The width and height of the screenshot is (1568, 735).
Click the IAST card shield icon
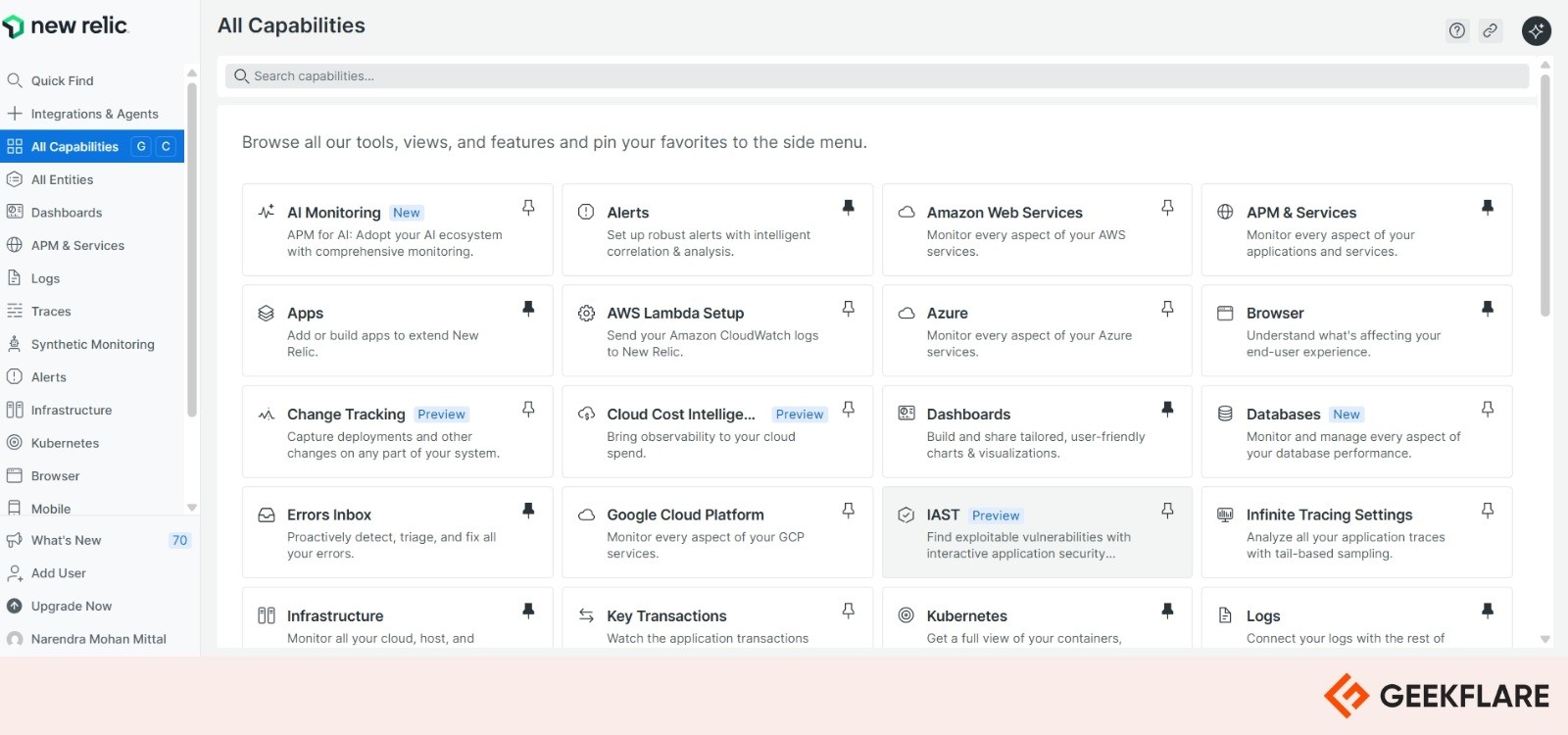[906, 514]
